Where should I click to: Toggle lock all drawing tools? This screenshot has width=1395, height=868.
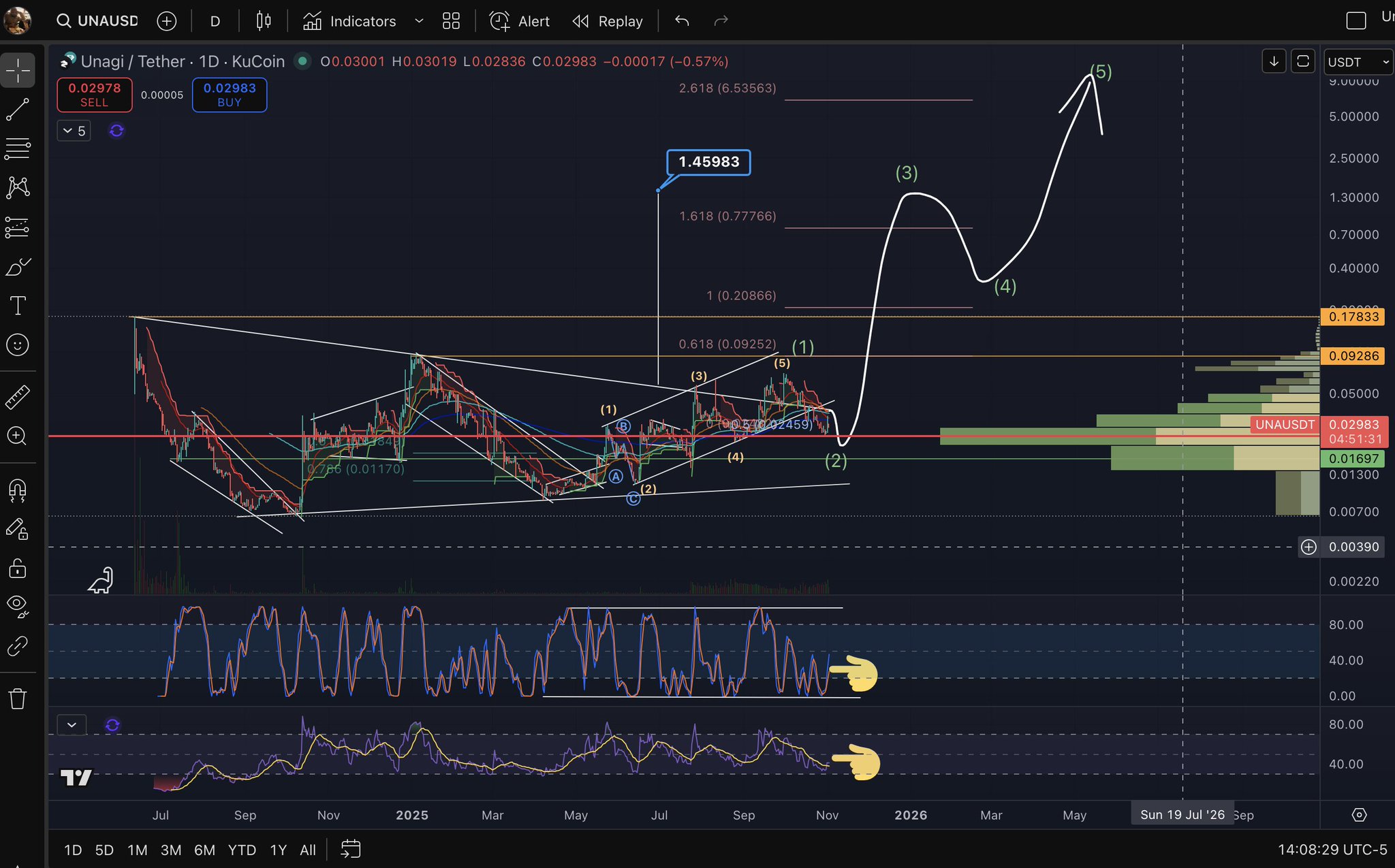tap(18, 568)
